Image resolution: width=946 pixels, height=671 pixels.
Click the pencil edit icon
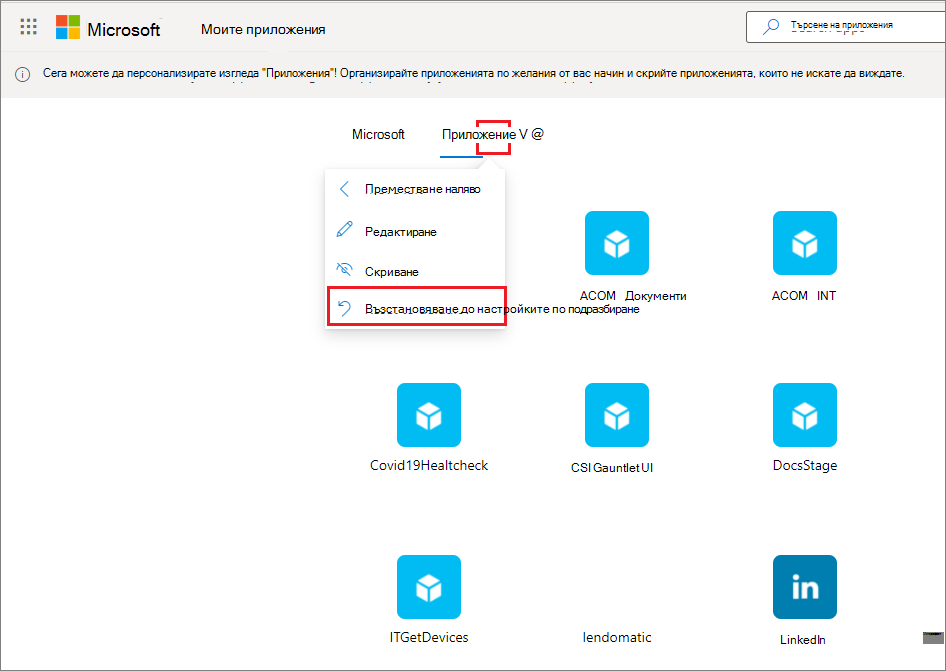(344, 230)
